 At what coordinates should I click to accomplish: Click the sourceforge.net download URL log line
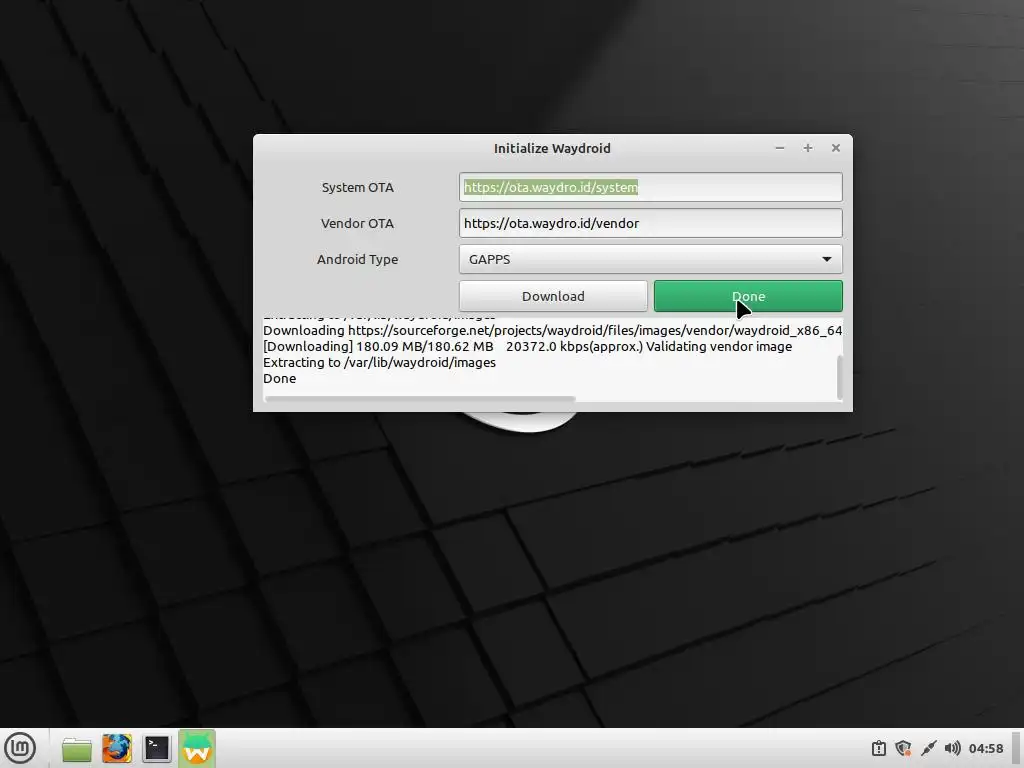pyautogui.click(x=552, y=330)
